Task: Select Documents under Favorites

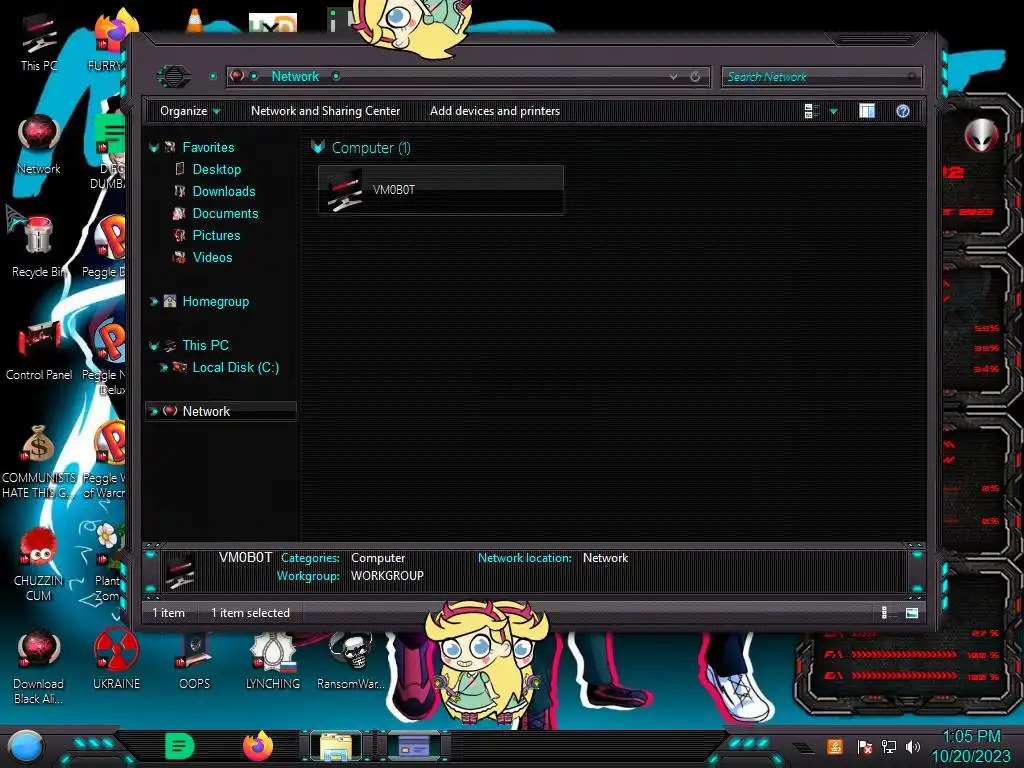Action: click(225, 214)
